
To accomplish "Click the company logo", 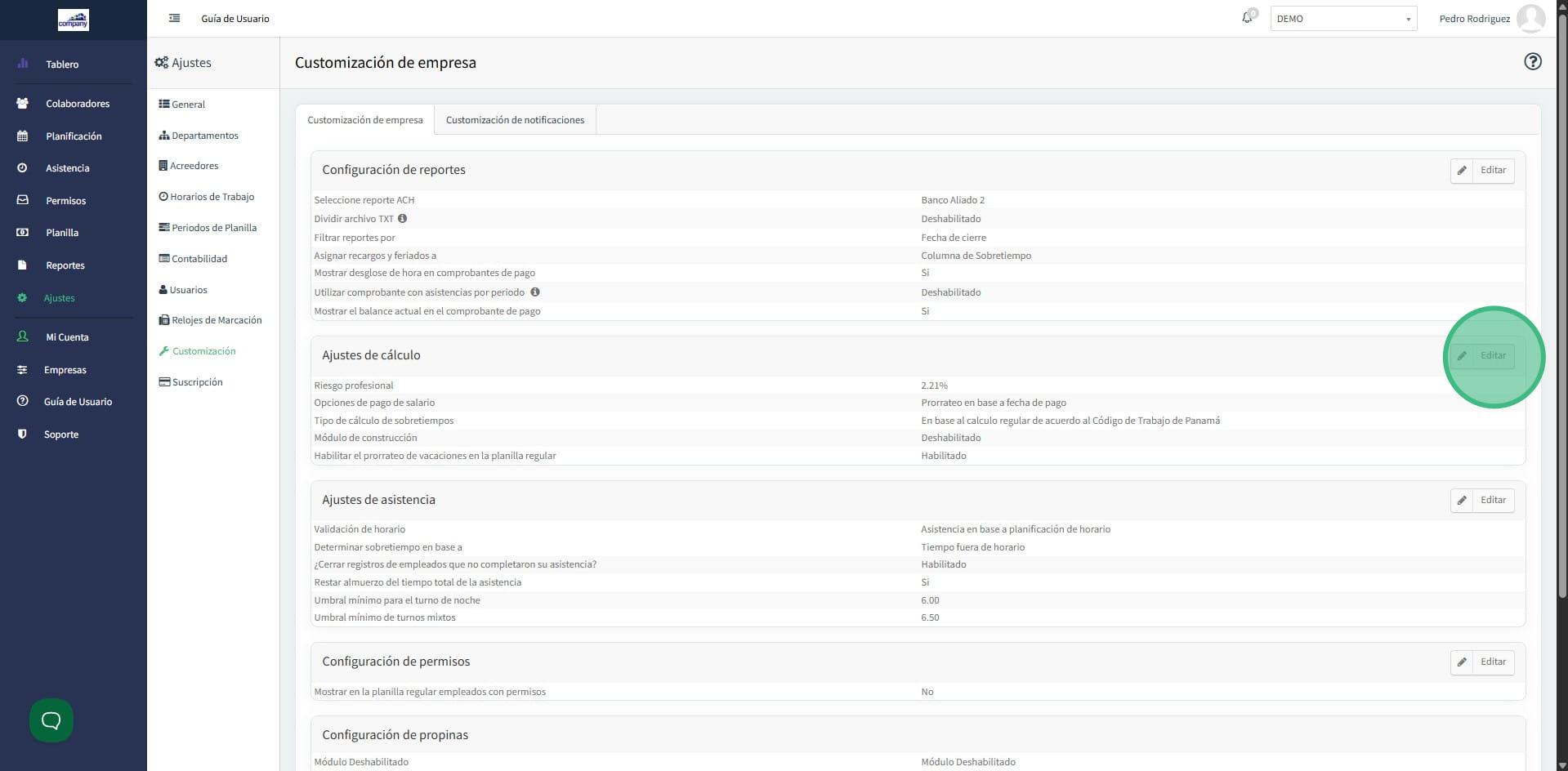I will (x=73, y=20).
